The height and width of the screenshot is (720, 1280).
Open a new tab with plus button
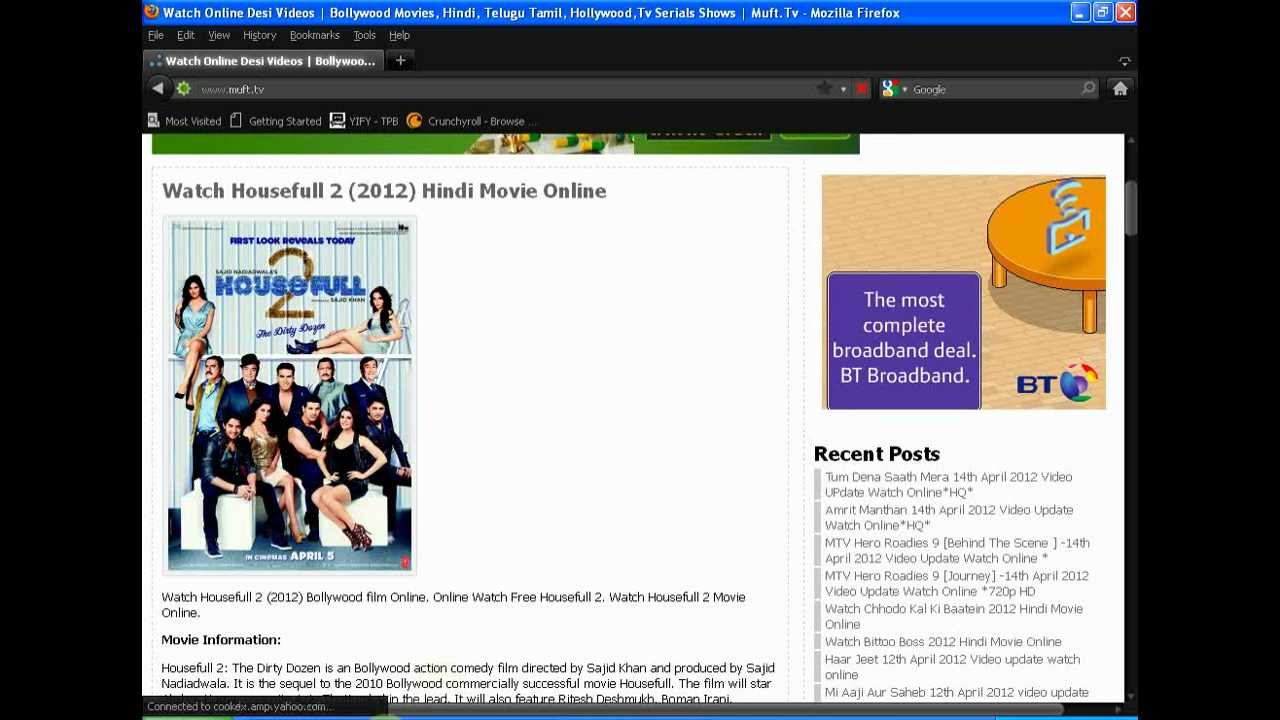pos(400,61)
